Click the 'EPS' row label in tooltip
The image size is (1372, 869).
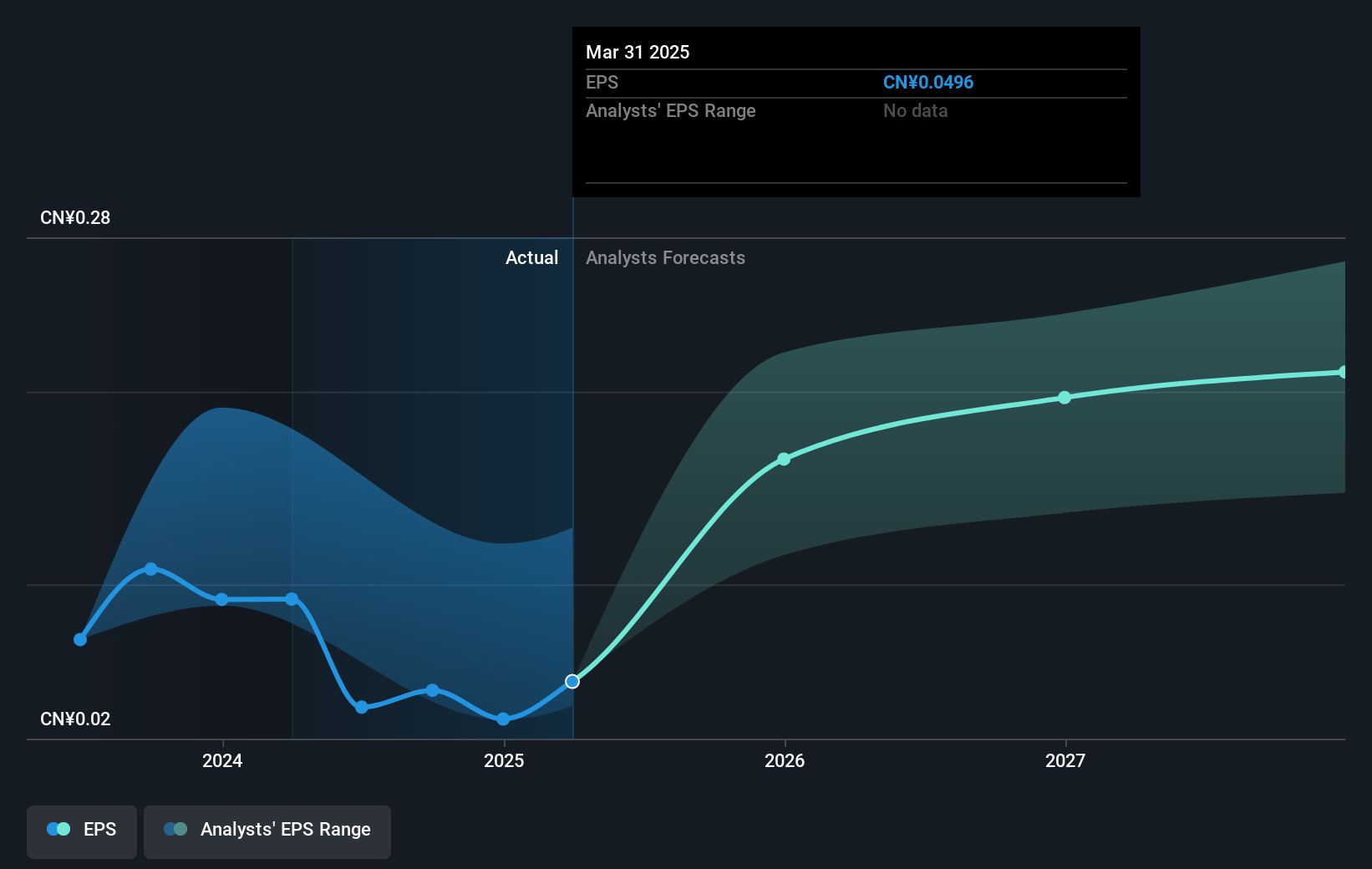602,83
